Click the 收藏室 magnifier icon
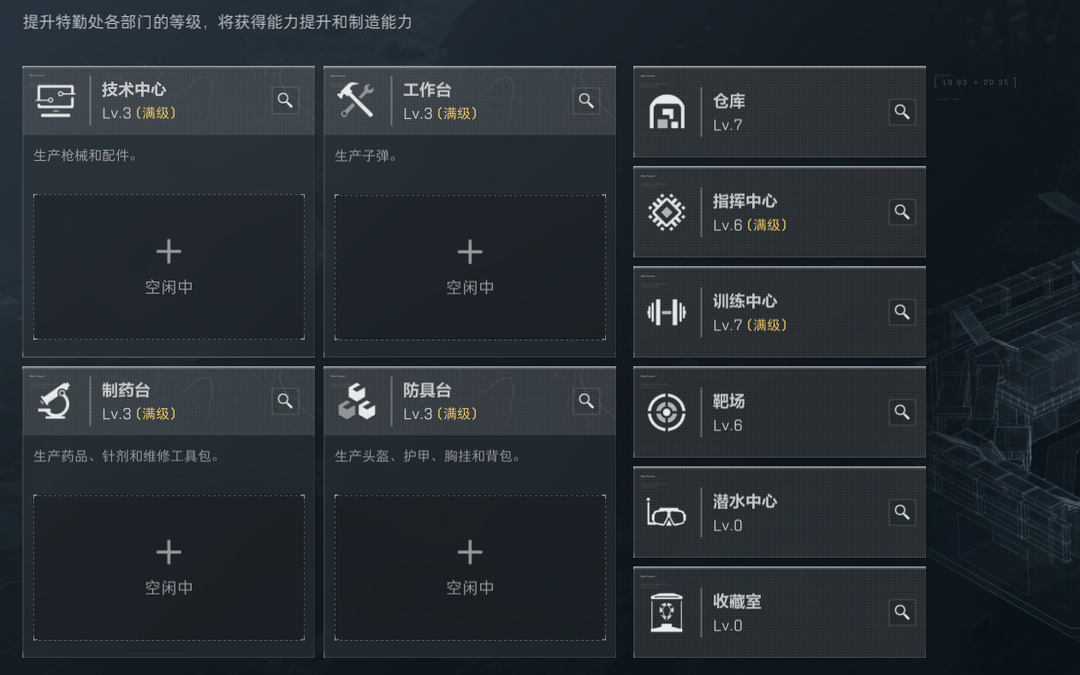 902,612
